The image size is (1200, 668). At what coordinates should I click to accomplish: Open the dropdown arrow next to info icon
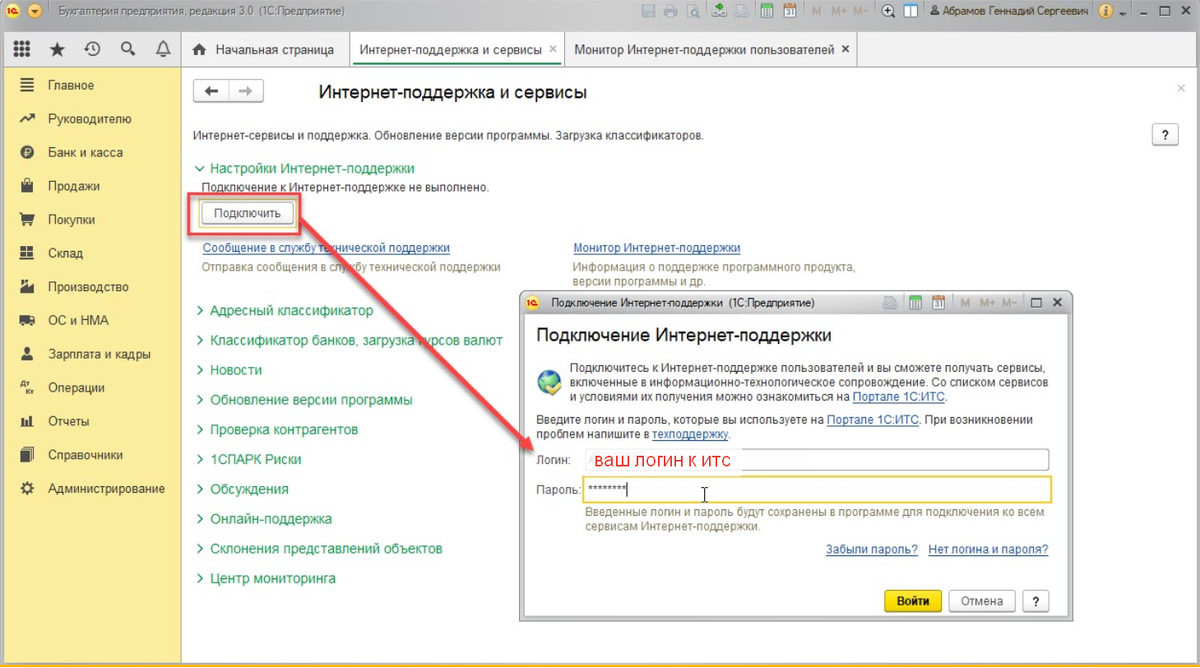(x=1123, y=12)
